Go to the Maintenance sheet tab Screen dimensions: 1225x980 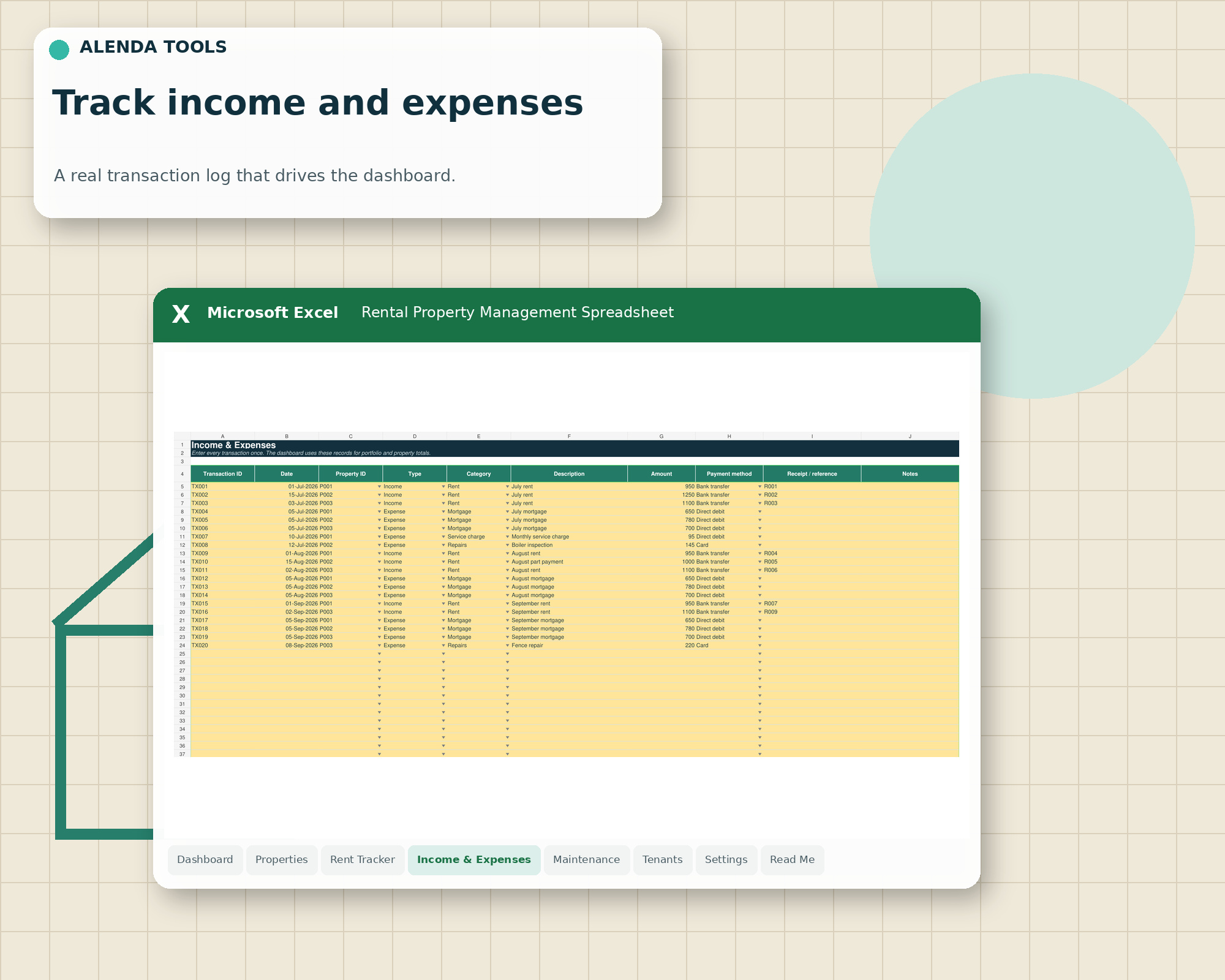click(x=587, y=860)
